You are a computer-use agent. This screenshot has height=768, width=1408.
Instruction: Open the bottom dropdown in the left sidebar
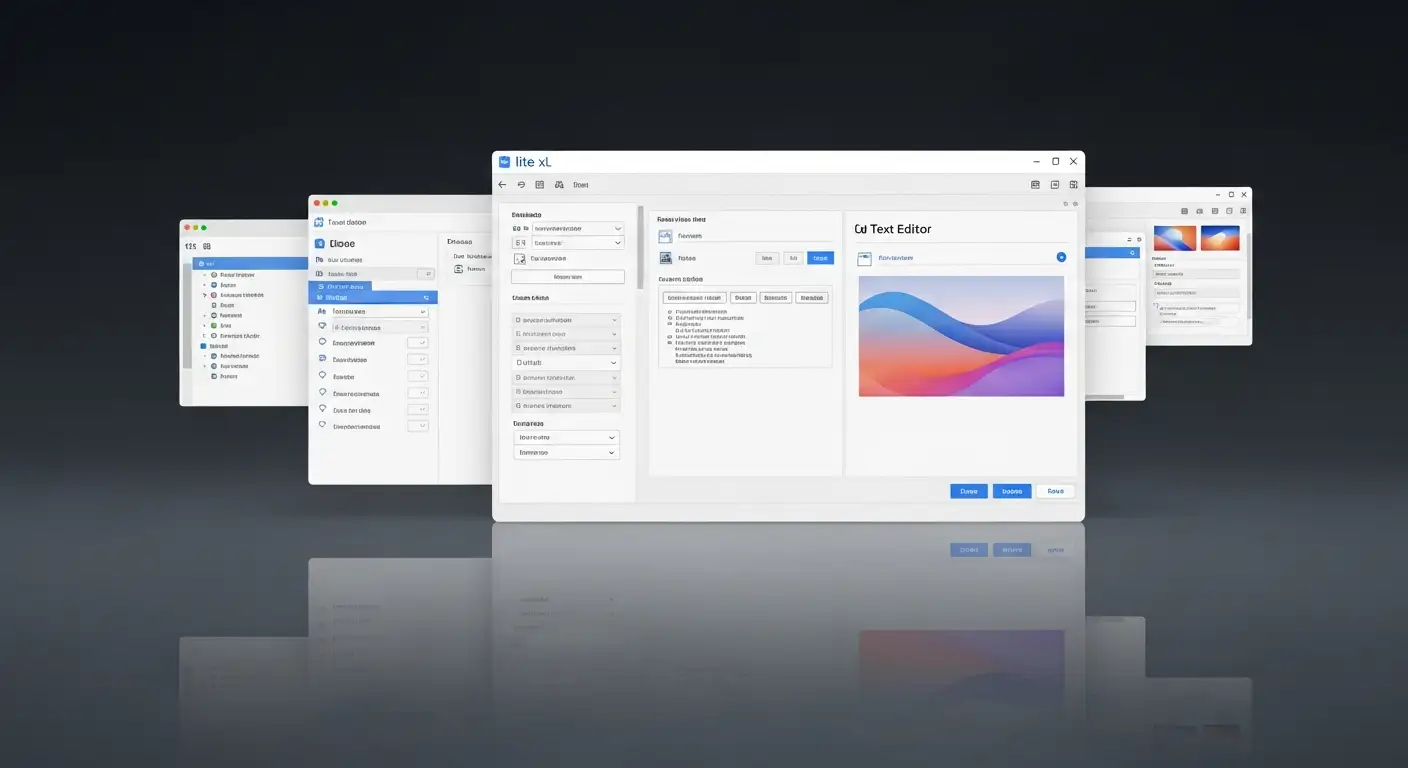click(x=566, y=453)
